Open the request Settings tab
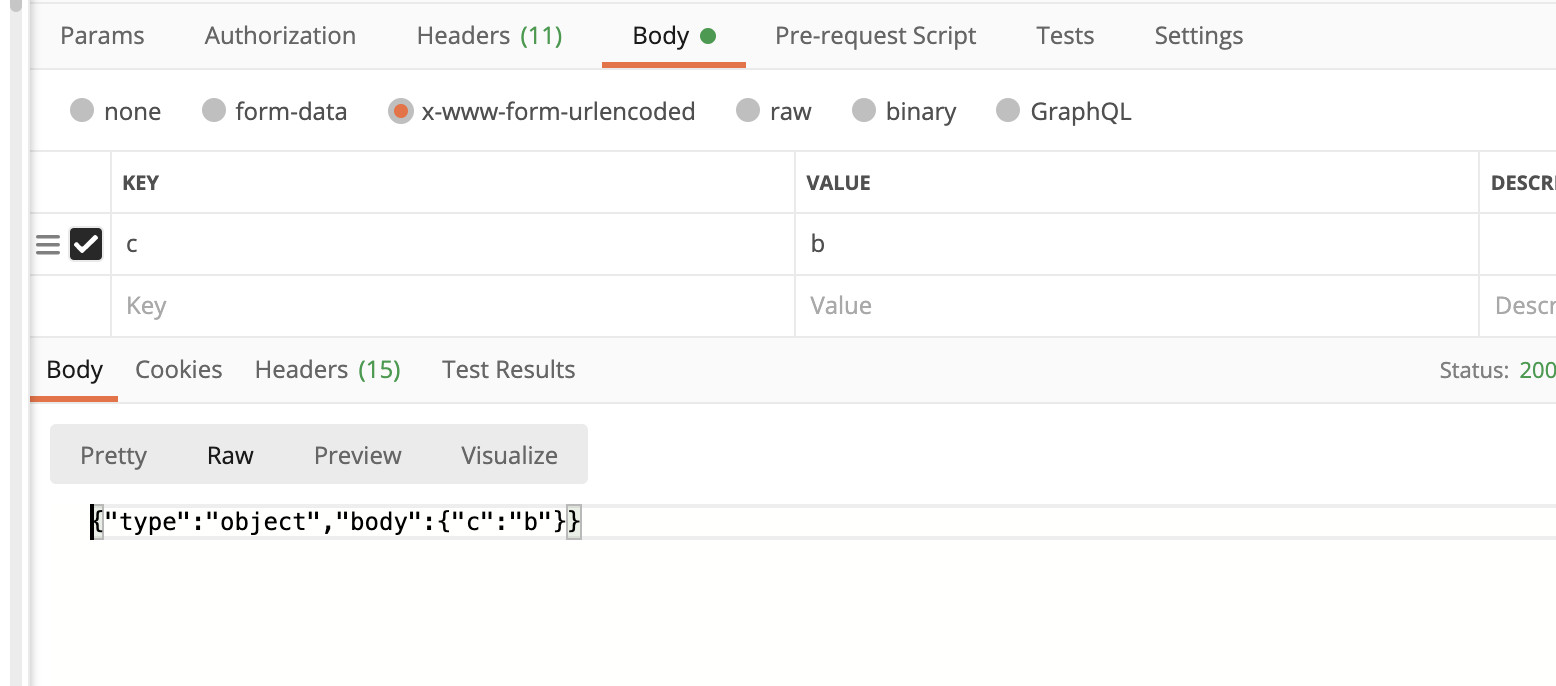This screenshot has width=1556, height=686. click(x=1198, y=36)
